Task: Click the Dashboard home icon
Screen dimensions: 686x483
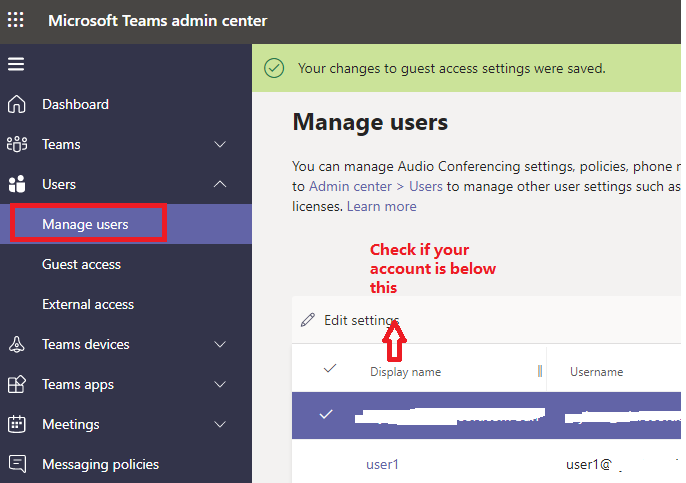Action: (17, 104)
